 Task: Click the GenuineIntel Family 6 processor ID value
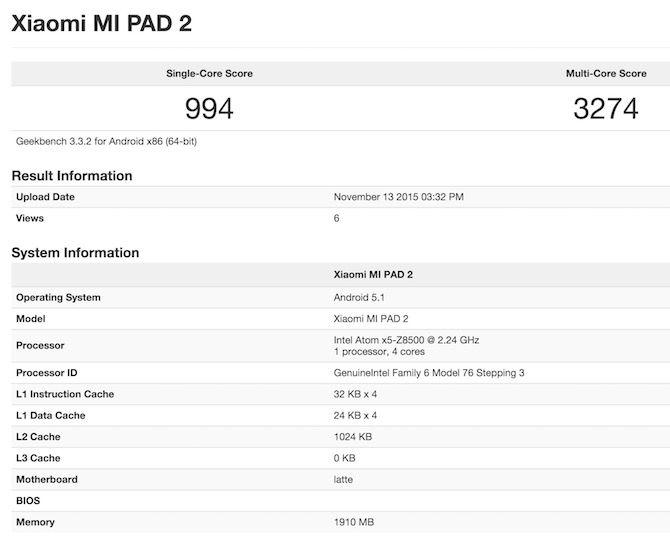[x=429, y=373]
